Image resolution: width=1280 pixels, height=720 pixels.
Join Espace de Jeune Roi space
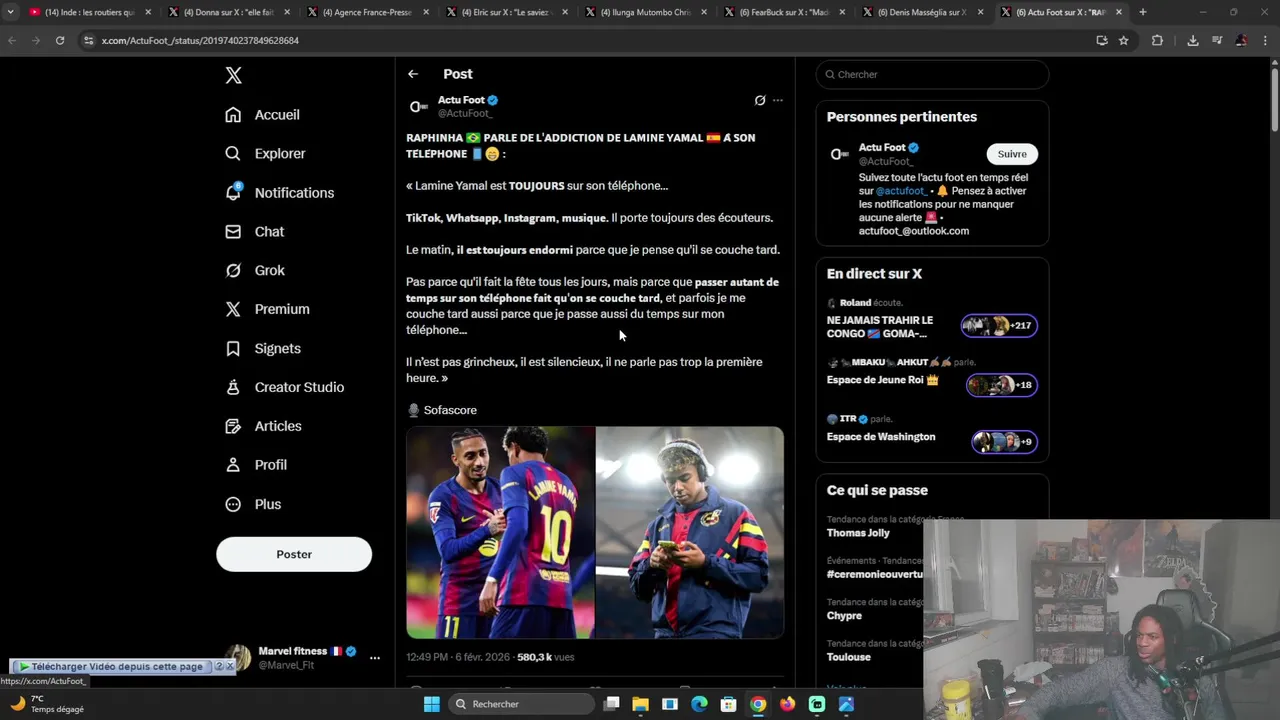pyautogui.click(x=932, y=378)
